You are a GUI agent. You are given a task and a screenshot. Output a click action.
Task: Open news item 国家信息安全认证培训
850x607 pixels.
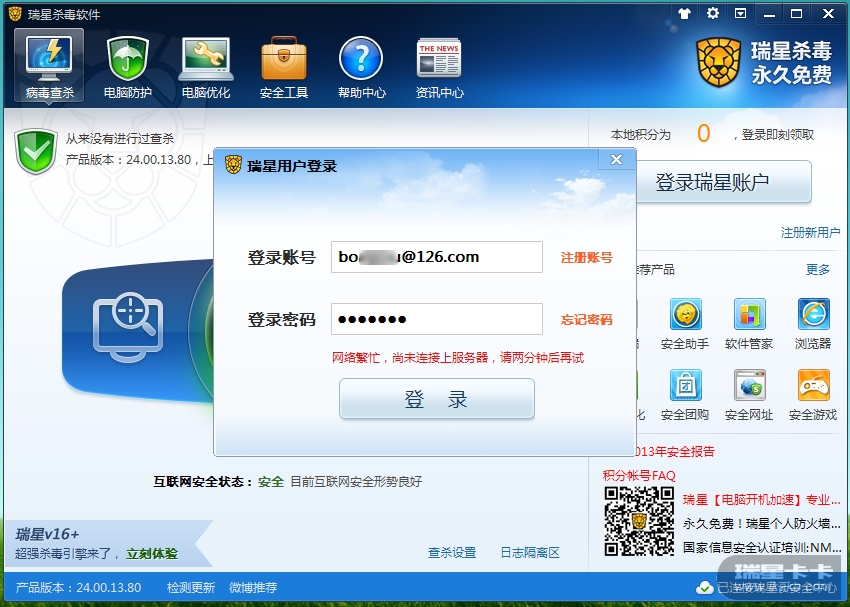762,547
